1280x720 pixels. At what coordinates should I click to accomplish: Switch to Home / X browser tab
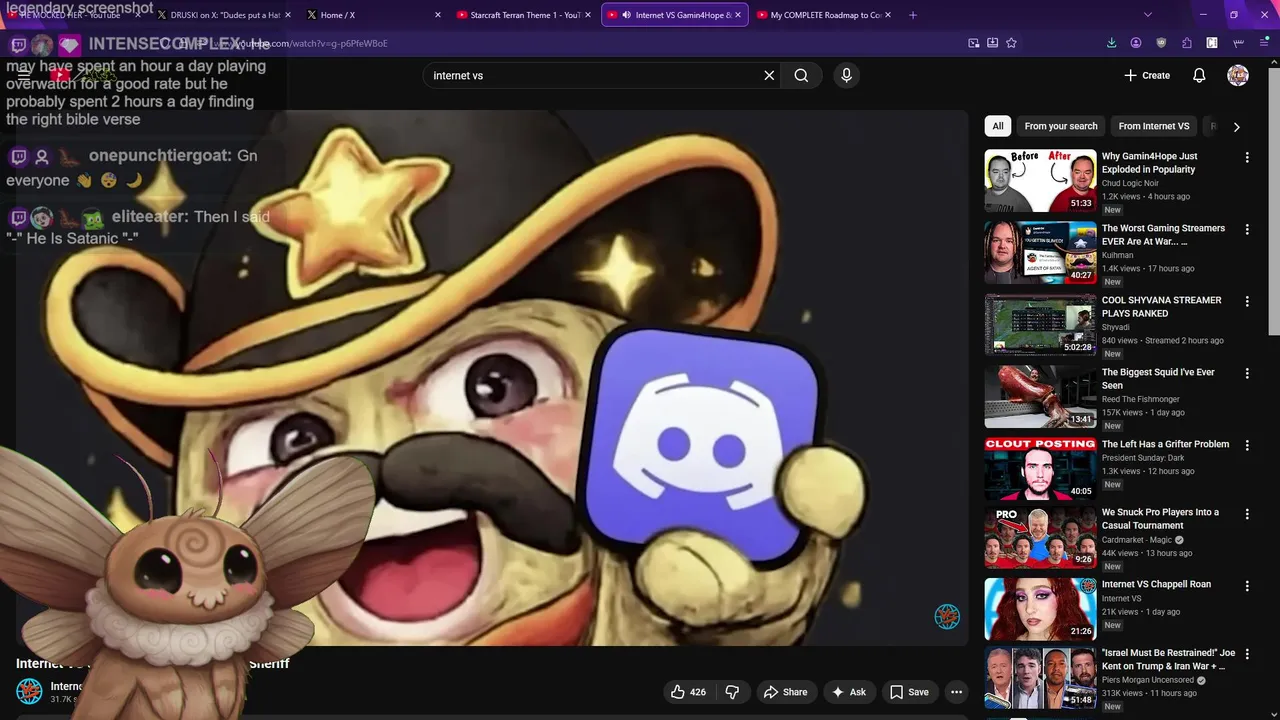click(x=372, y=15)
